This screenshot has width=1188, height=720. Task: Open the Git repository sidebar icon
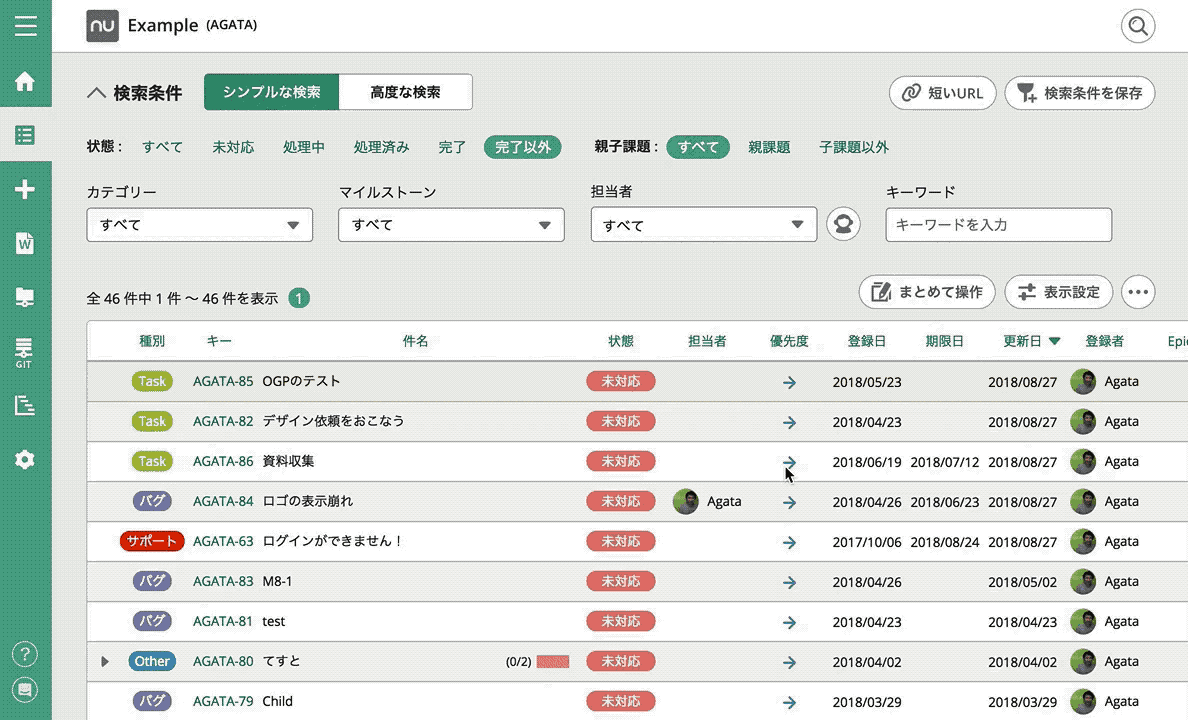click(x=25, y=352)
